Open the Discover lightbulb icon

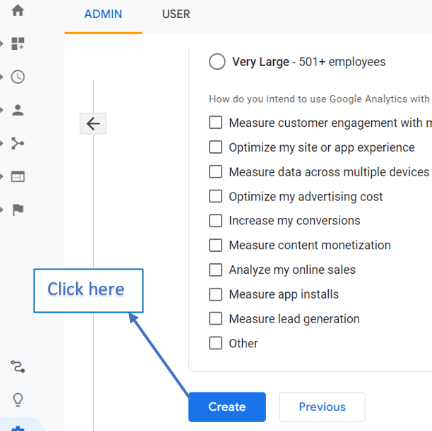point(18,399)
